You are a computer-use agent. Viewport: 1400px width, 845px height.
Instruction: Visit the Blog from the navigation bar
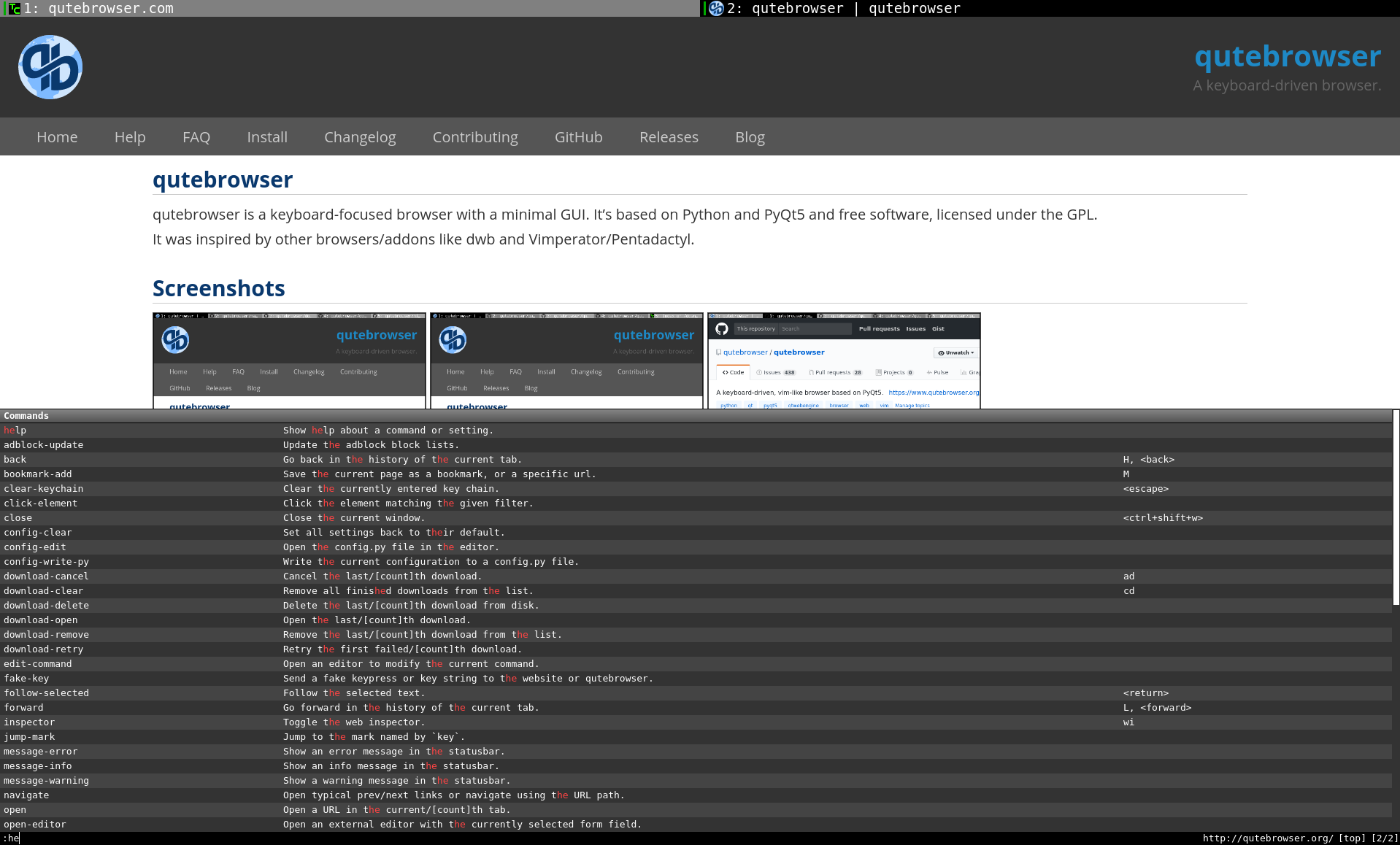(750, 137)
